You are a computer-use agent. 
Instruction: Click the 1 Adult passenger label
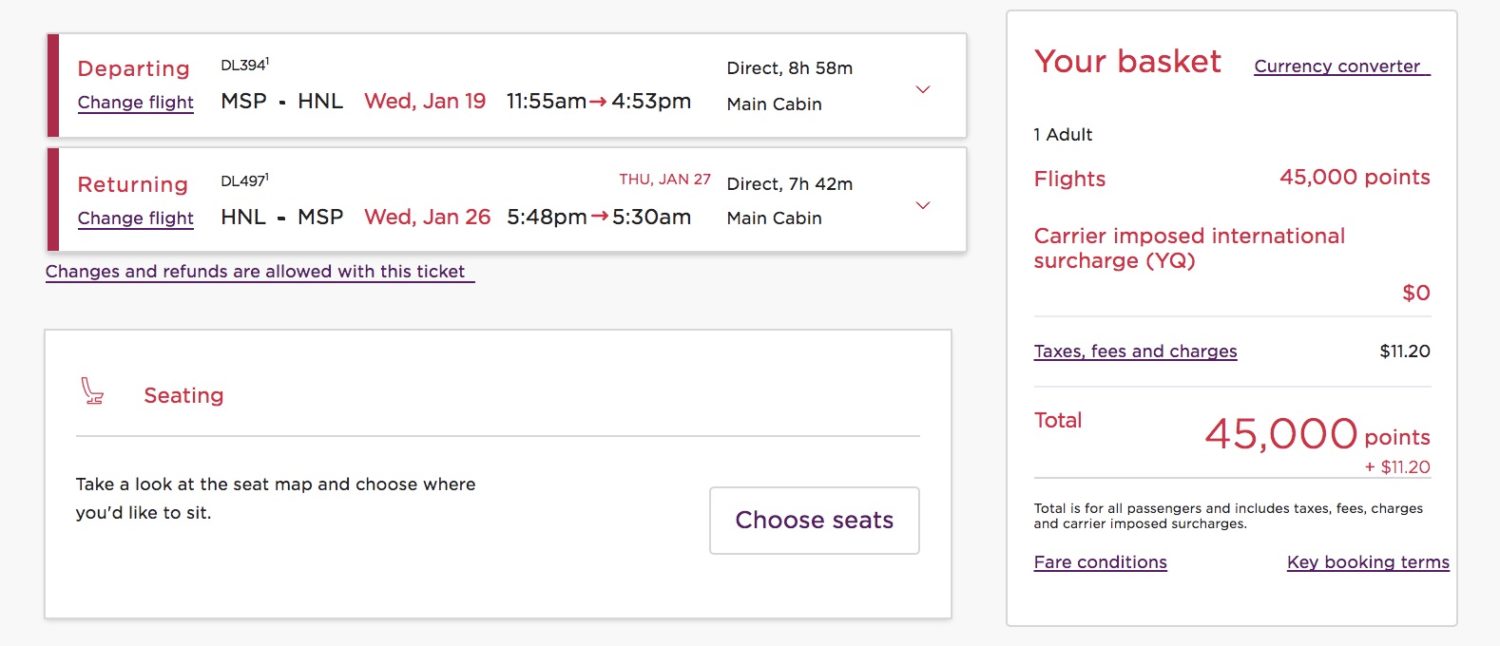pyautogui.click(x=1061, y=134)
